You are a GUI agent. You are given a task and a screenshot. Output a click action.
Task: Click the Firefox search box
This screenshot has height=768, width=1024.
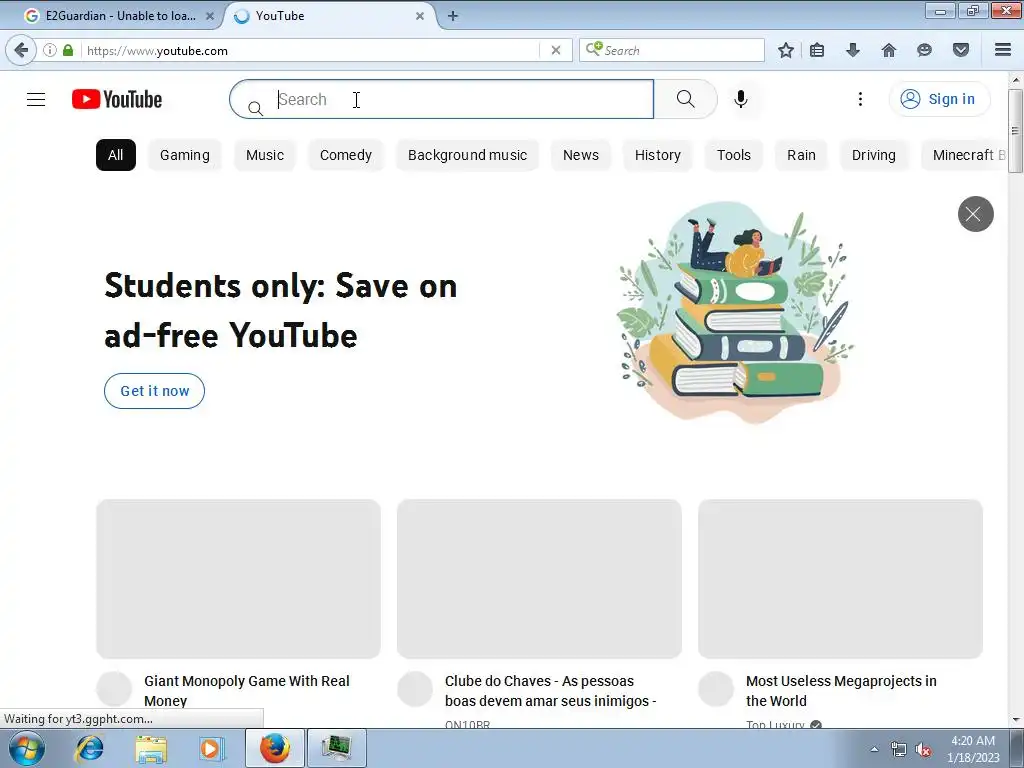pyautogui.click(x=671, y=50)
